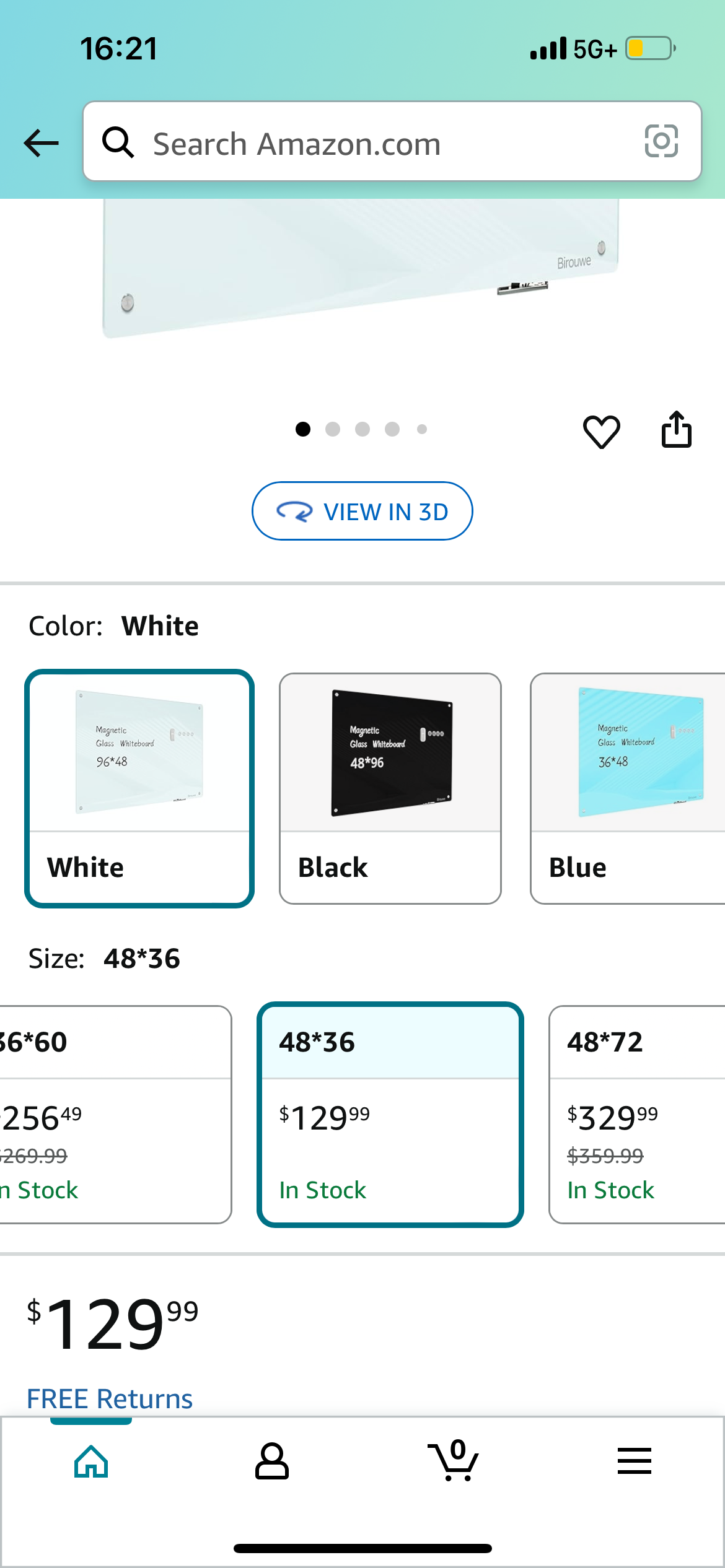Select the Blue color option

tap(628, 788)
